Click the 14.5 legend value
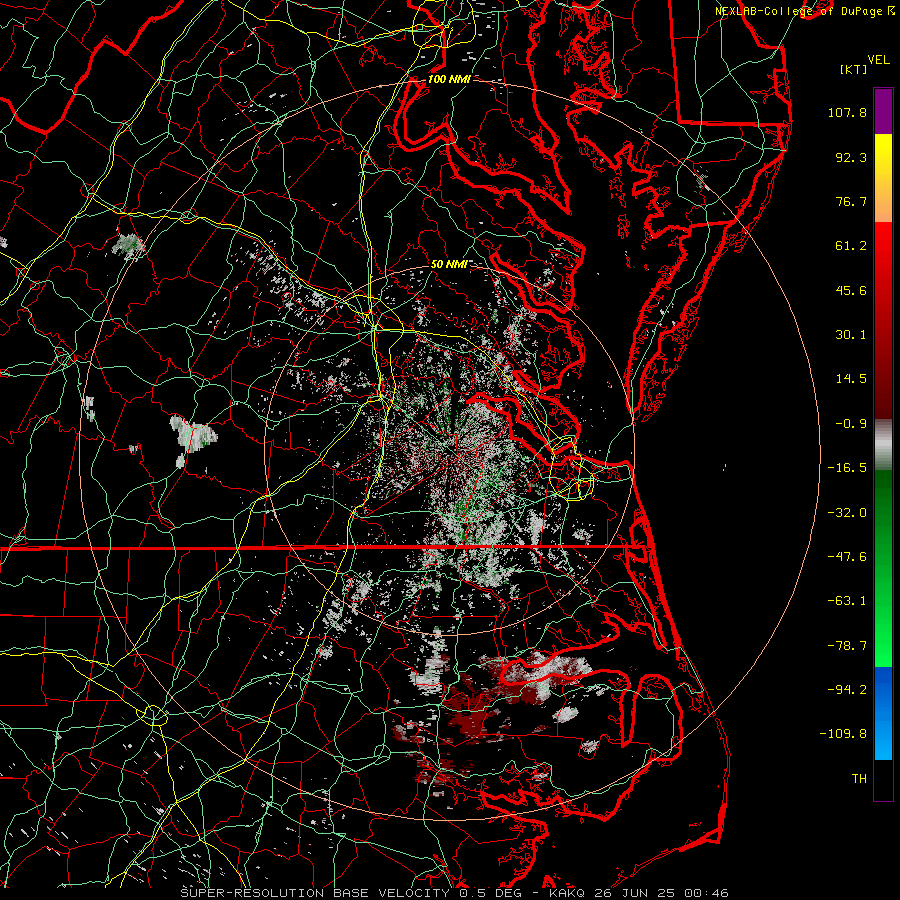The width and height of the screenshot is (900, 900). click(x=851, y=379)
